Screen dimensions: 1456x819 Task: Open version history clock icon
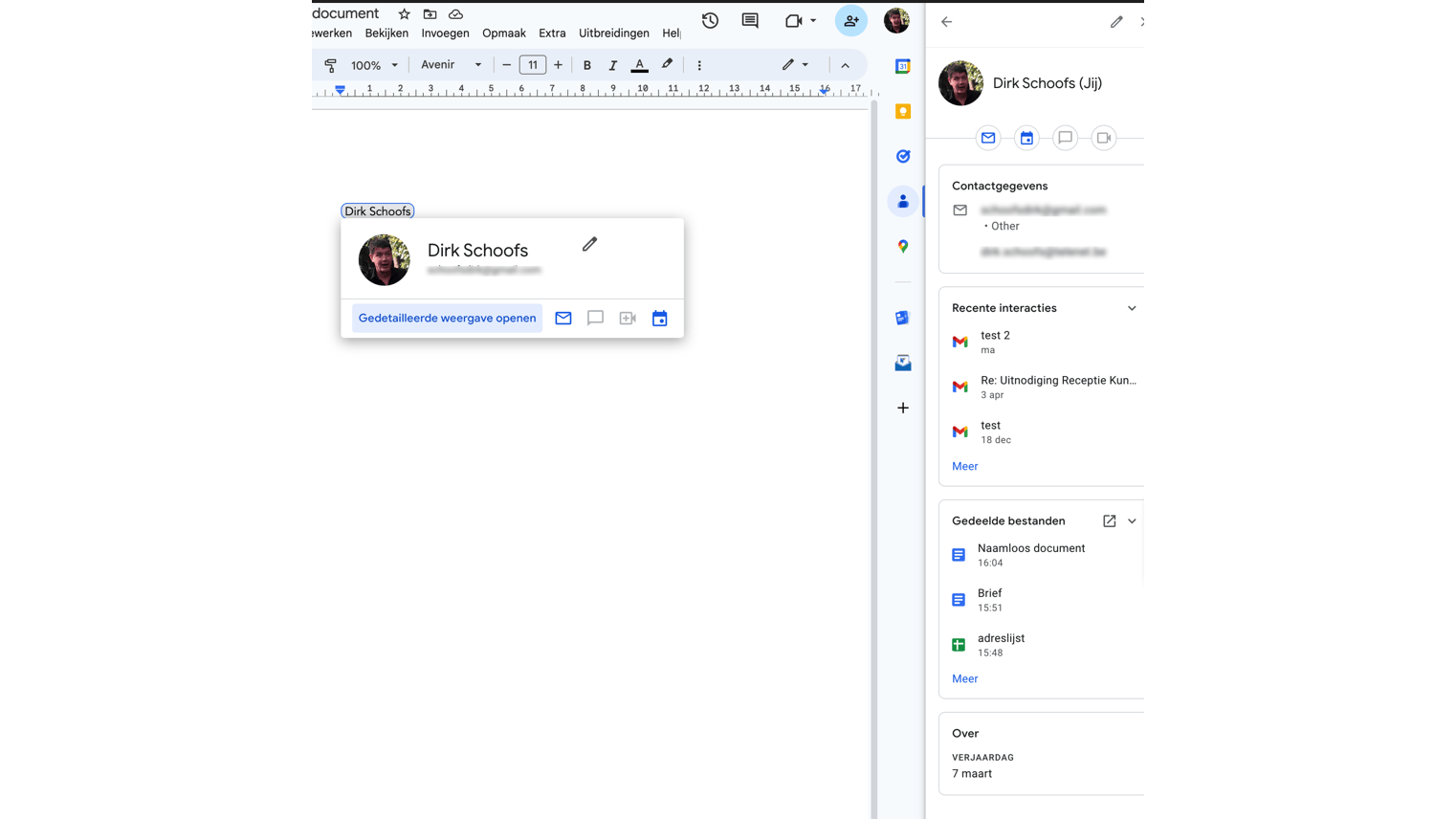coord(710,21)
